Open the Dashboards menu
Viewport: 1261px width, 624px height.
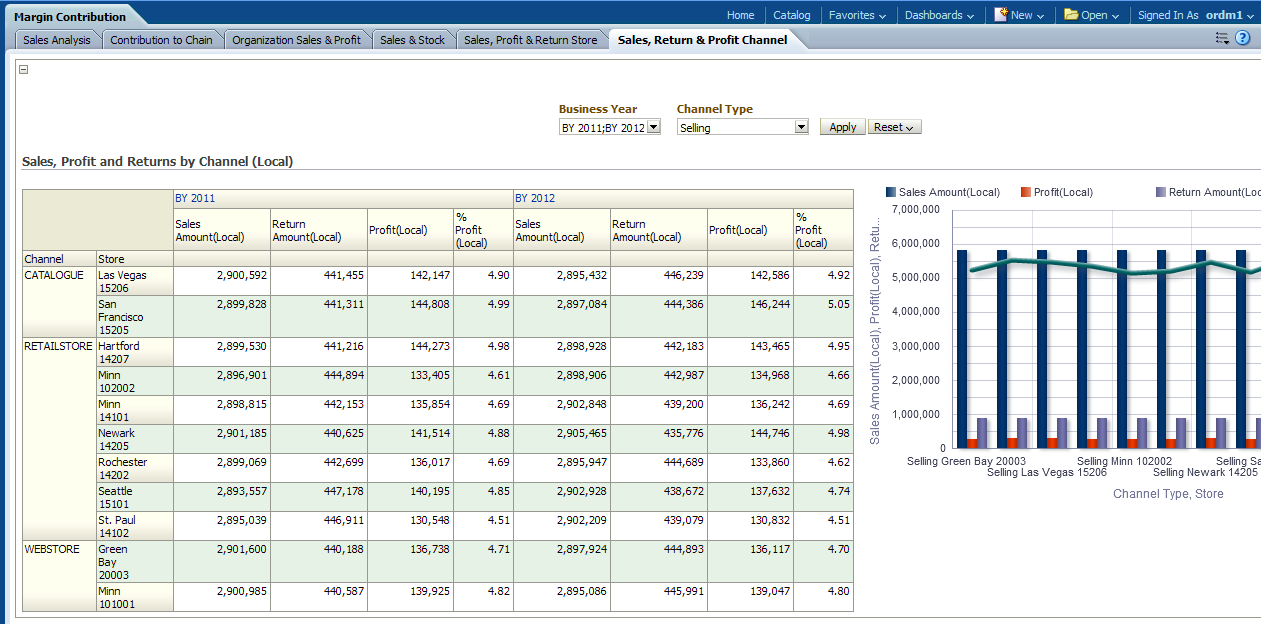tap(939, 15)
